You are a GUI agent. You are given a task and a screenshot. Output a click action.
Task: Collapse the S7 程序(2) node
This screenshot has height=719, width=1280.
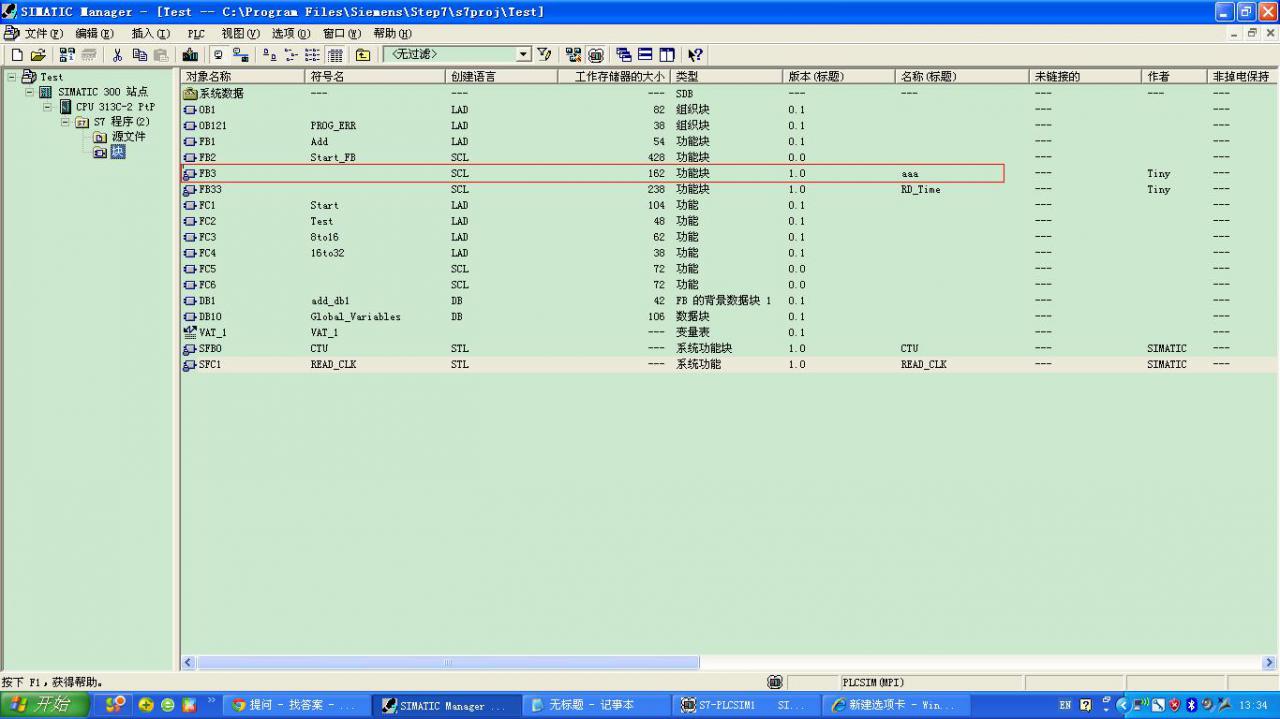point(65,122)
